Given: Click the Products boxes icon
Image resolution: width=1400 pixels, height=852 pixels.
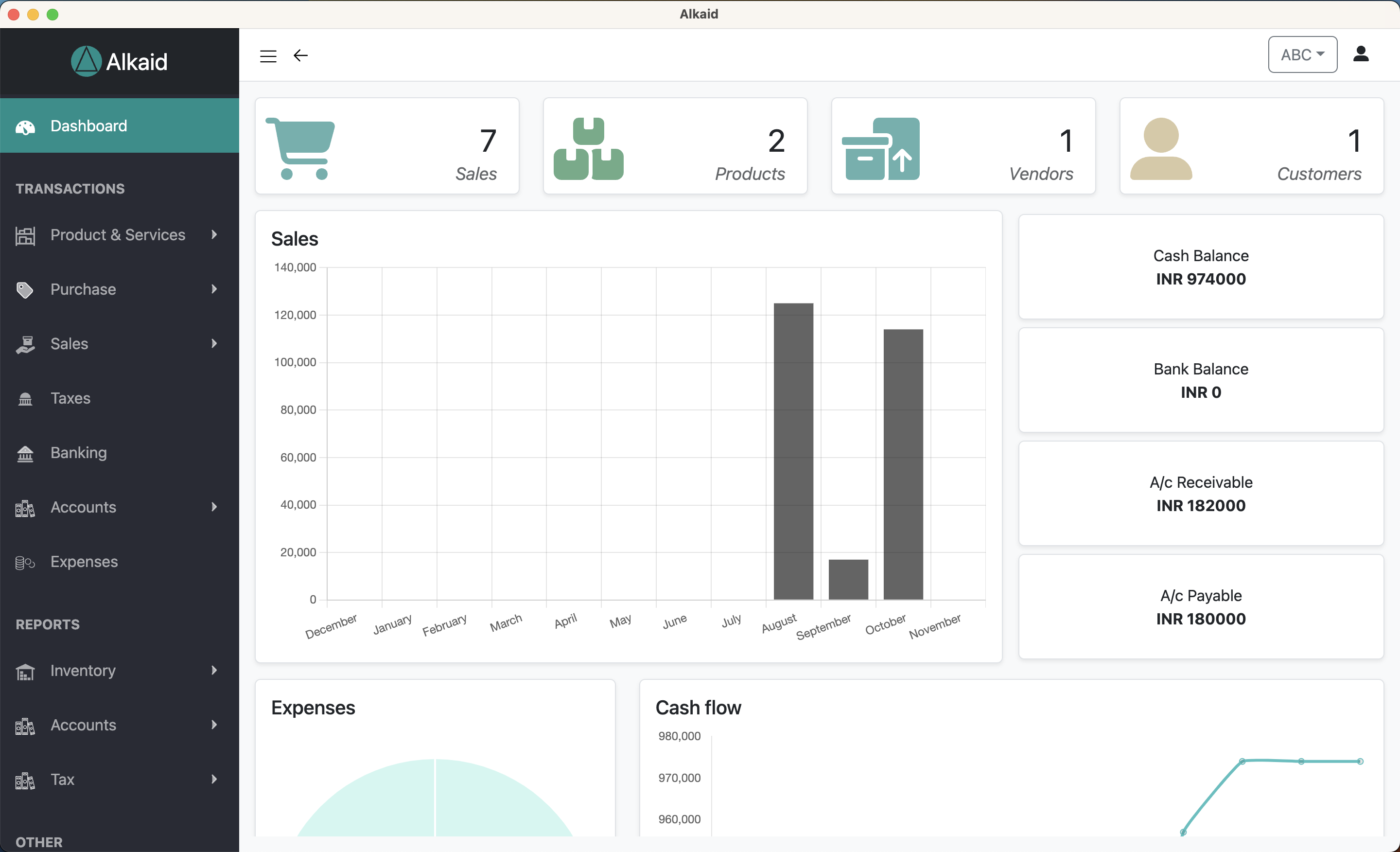Looking at the screenshot, I should pyautogui.click(x=589, y=149).
